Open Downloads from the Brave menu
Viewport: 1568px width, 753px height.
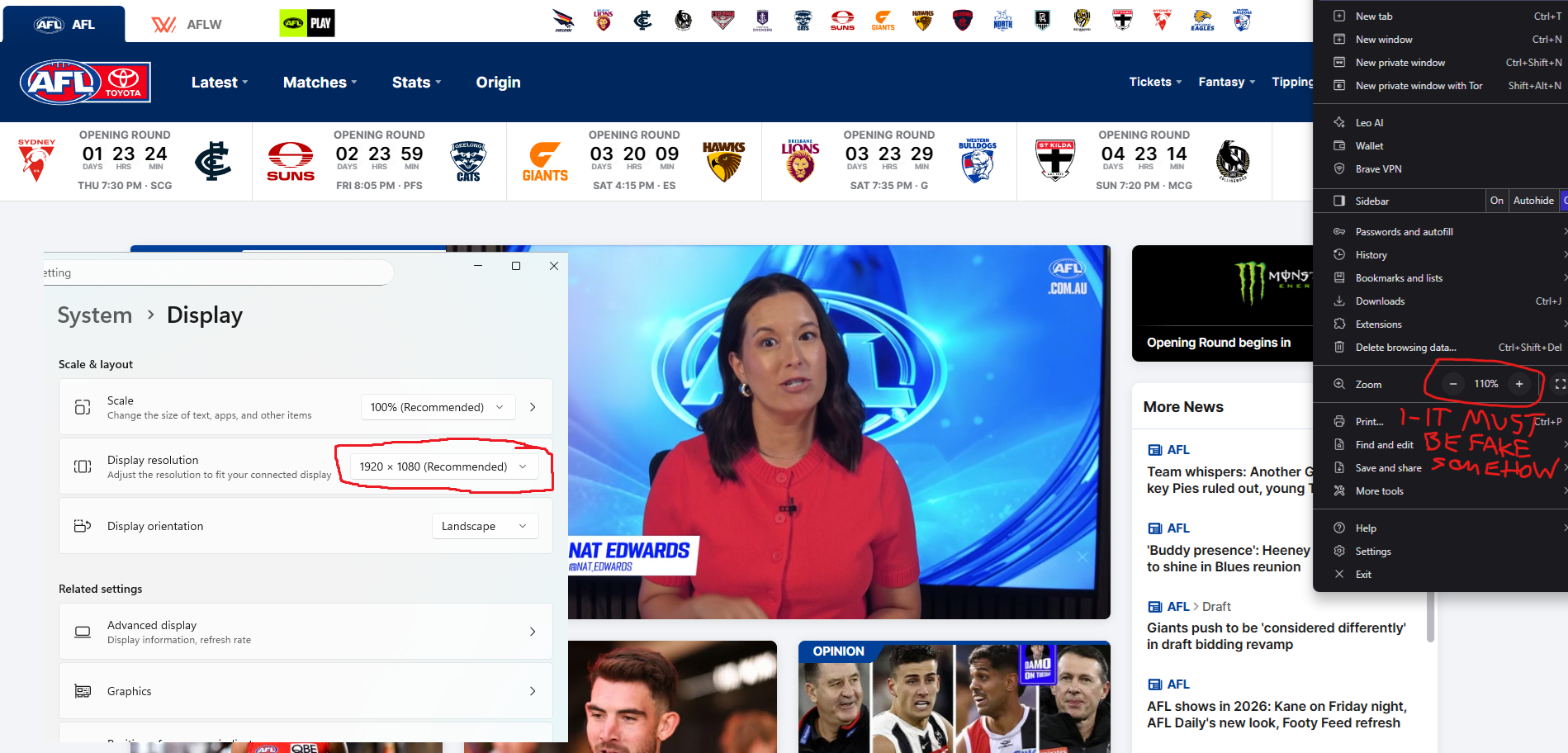(x=1440, y=301)
